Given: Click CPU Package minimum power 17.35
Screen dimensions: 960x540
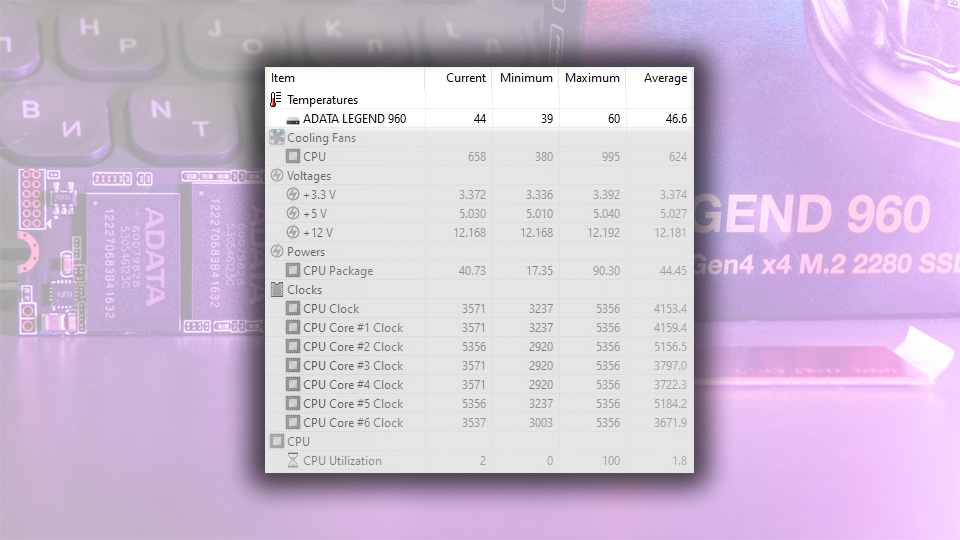Looking at the screenshot, I should [x=539, y=271].
